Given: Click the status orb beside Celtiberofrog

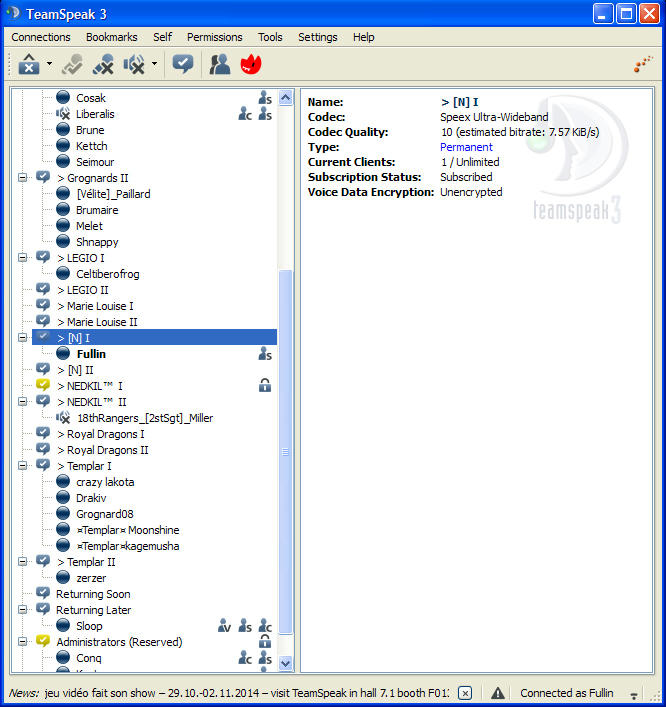Looking at the screenshot, I should tap(63, 273).
